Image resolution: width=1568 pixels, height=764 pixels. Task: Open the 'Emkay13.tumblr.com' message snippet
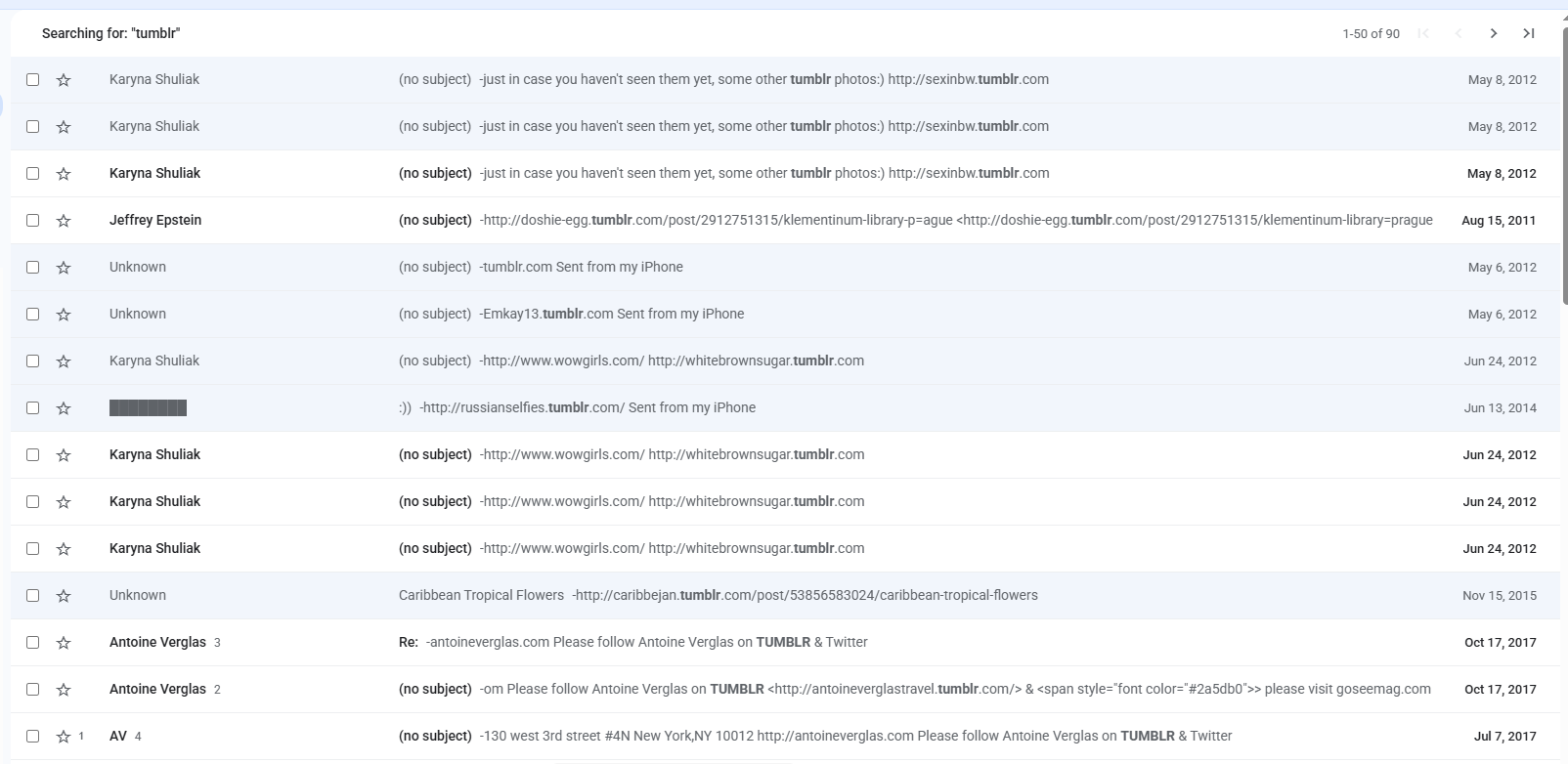point(612,315)
